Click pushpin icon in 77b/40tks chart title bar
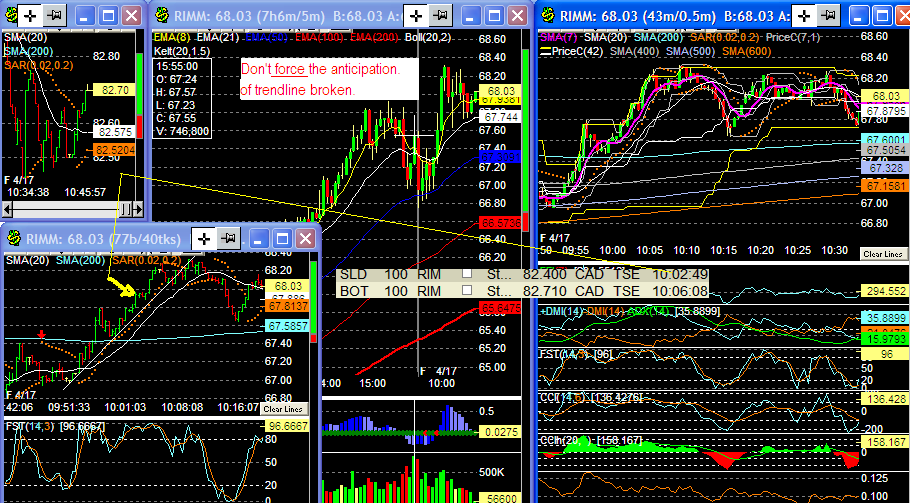 [228, 238]
